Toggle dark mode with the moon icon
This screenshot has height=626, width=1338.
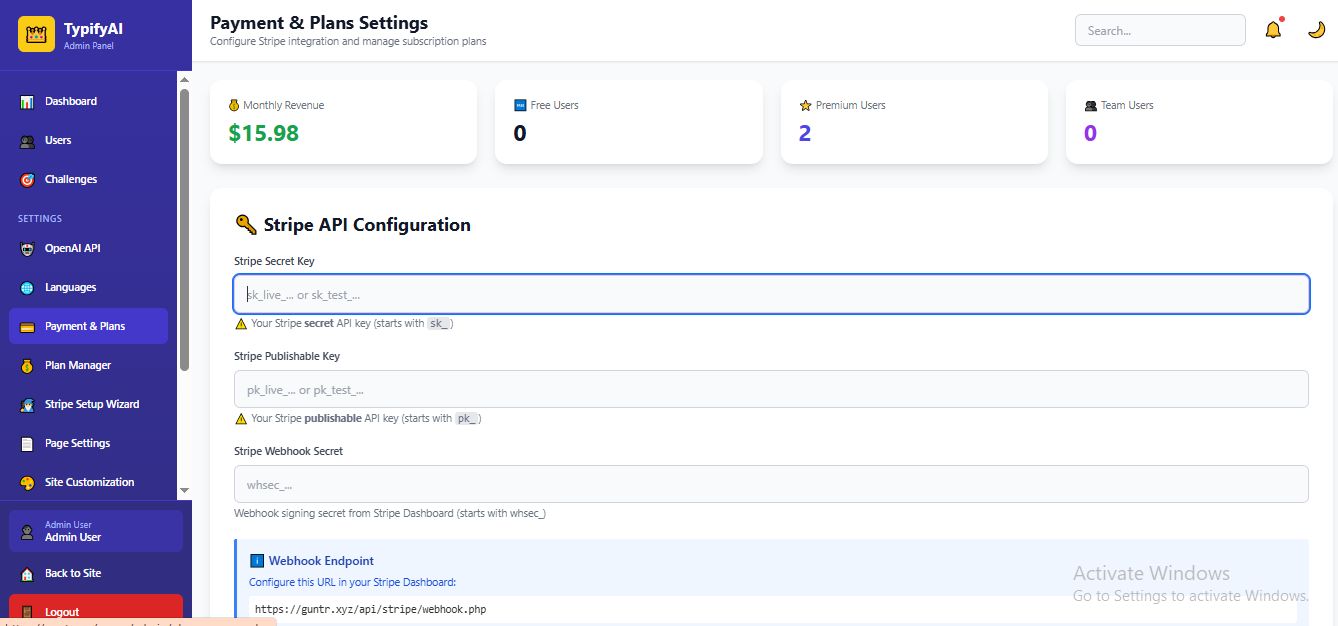(1316, 30)
